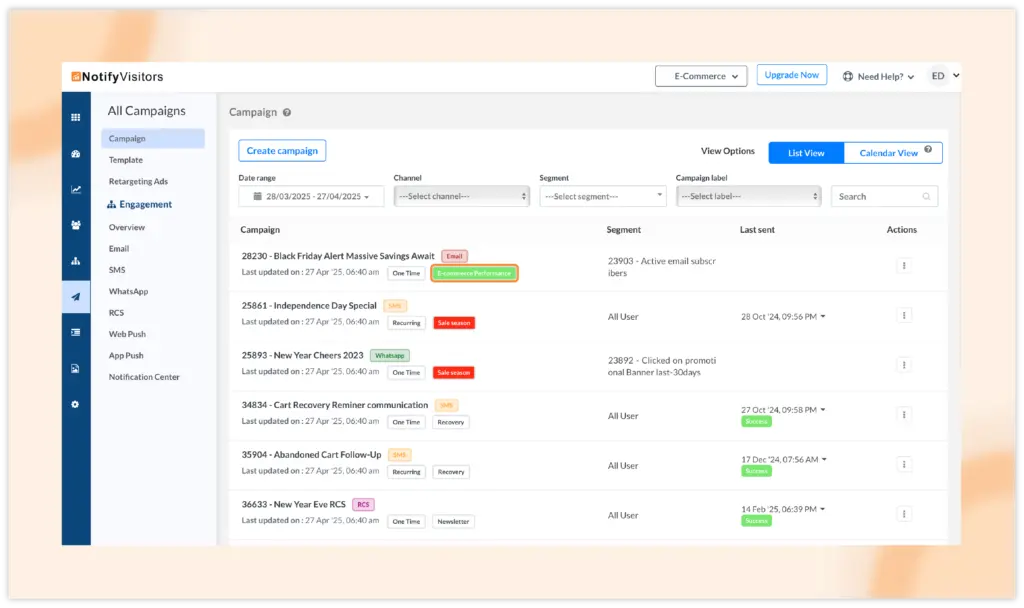
Task: Open the Select channel dropdown
Action: coord(461,197)
